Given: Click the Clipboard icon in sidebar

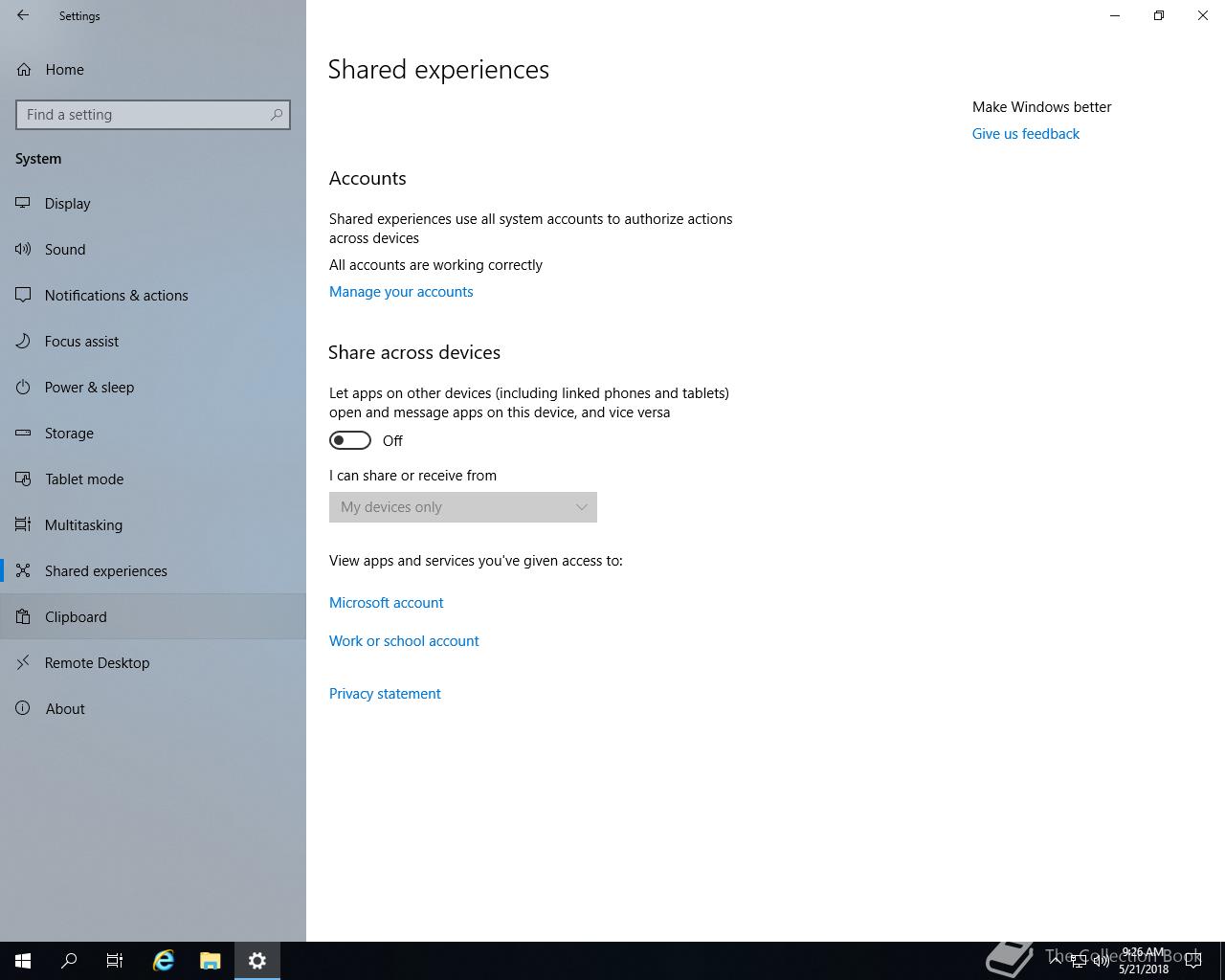Looking at the screenshot, I should pyautogui.click(x=23, y=616).
